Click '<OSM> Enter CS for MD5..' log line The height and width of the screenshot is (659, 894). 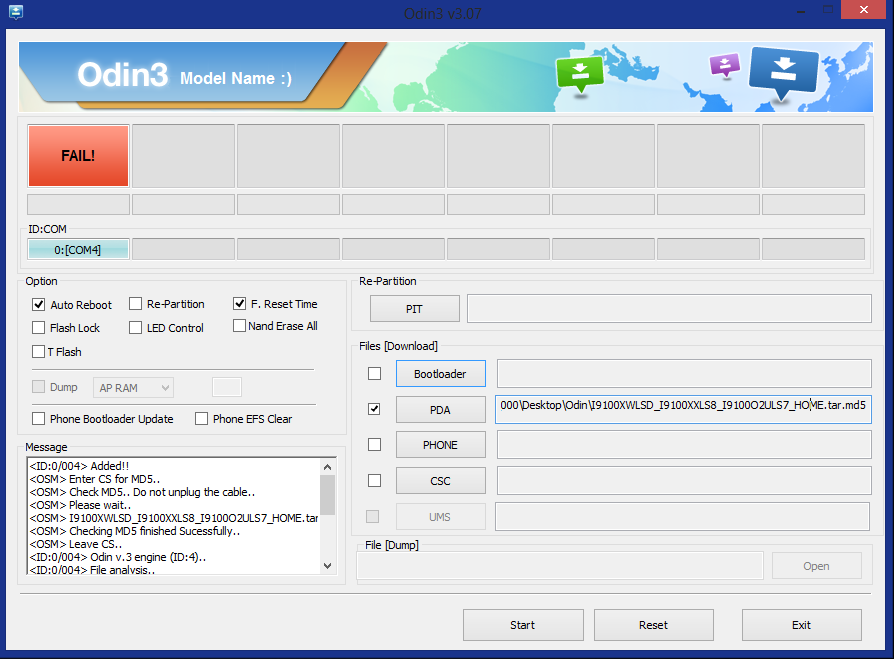[x=95, y=479]
